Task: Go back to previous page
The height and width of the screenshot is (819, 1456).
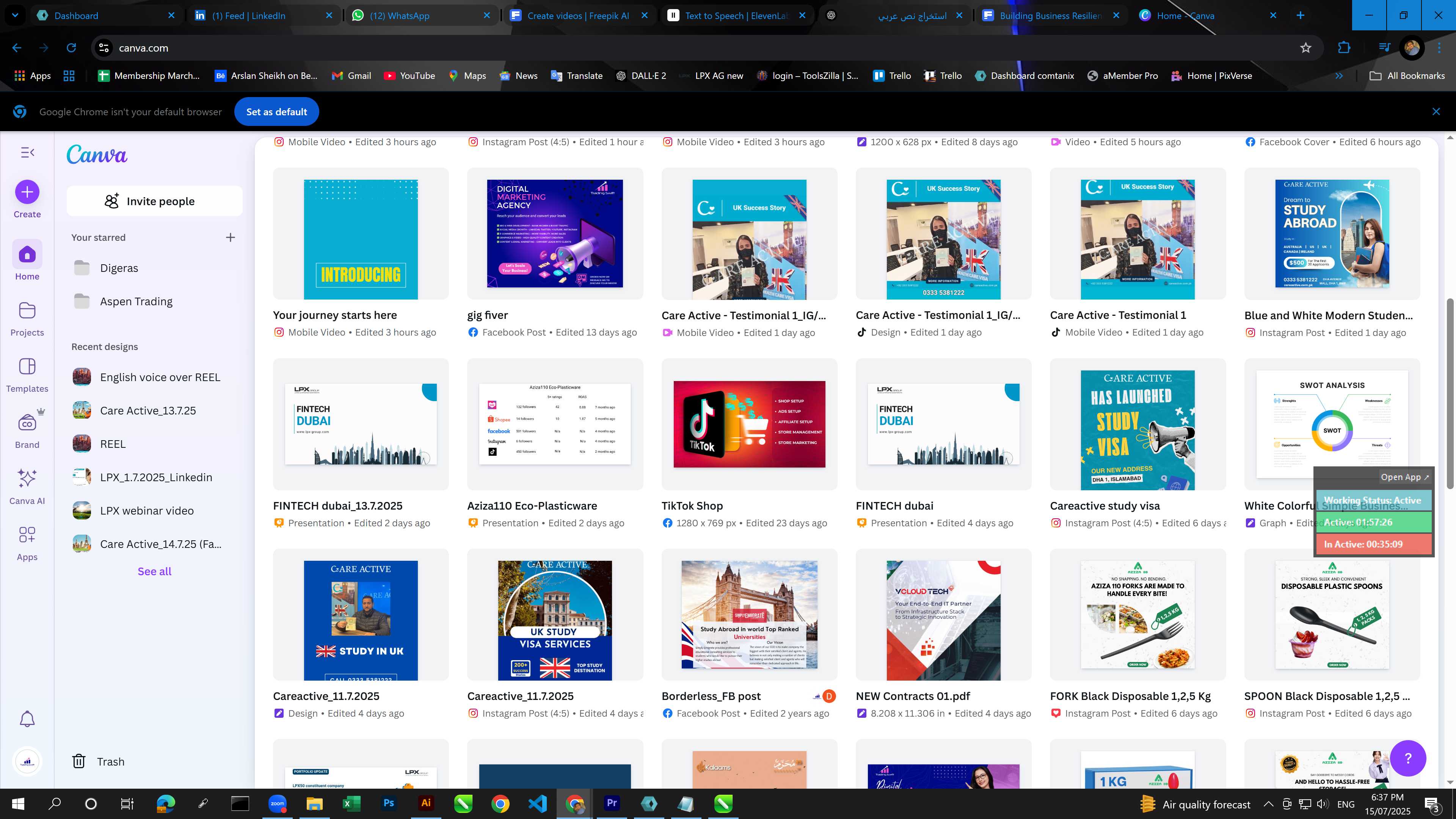Action: pos(17,48)
